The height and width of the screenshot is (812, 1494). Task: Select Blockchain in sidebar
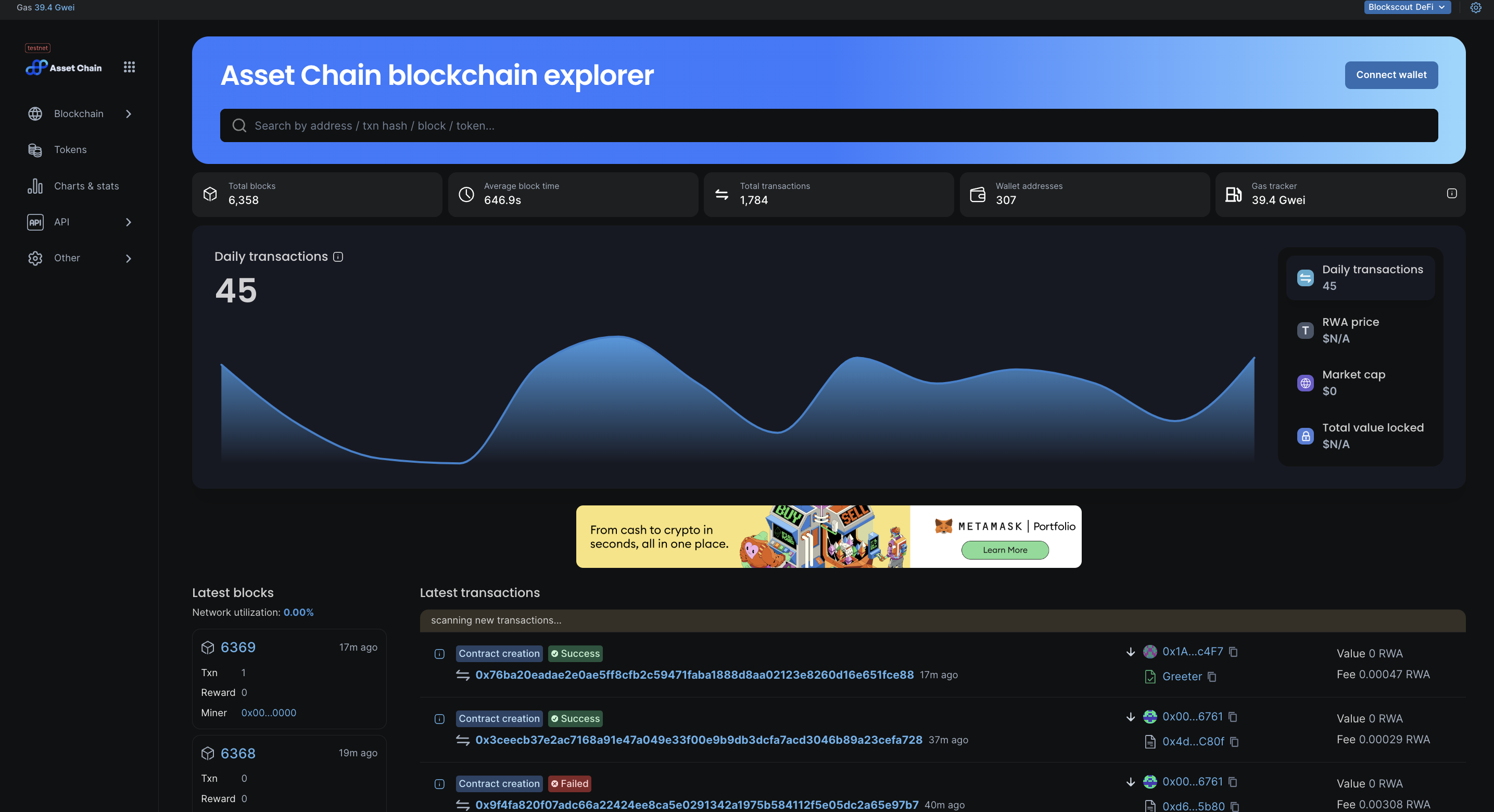tap(79, 113)
